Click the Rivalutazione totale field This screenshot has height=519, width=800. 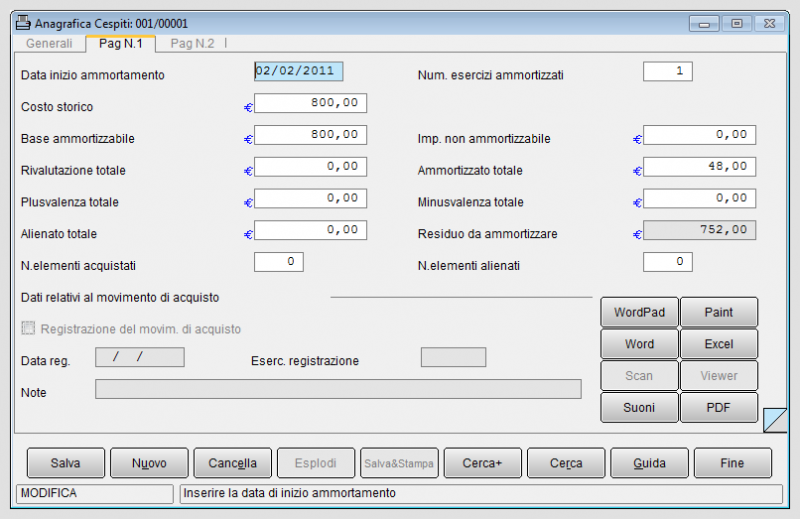pos(310,166)
